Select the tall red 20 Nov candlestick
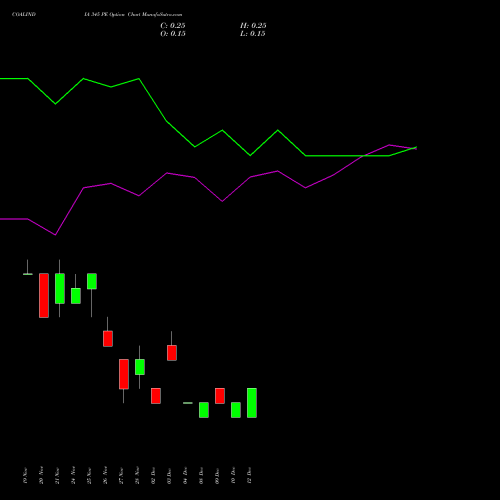 (x=44, y=295)
